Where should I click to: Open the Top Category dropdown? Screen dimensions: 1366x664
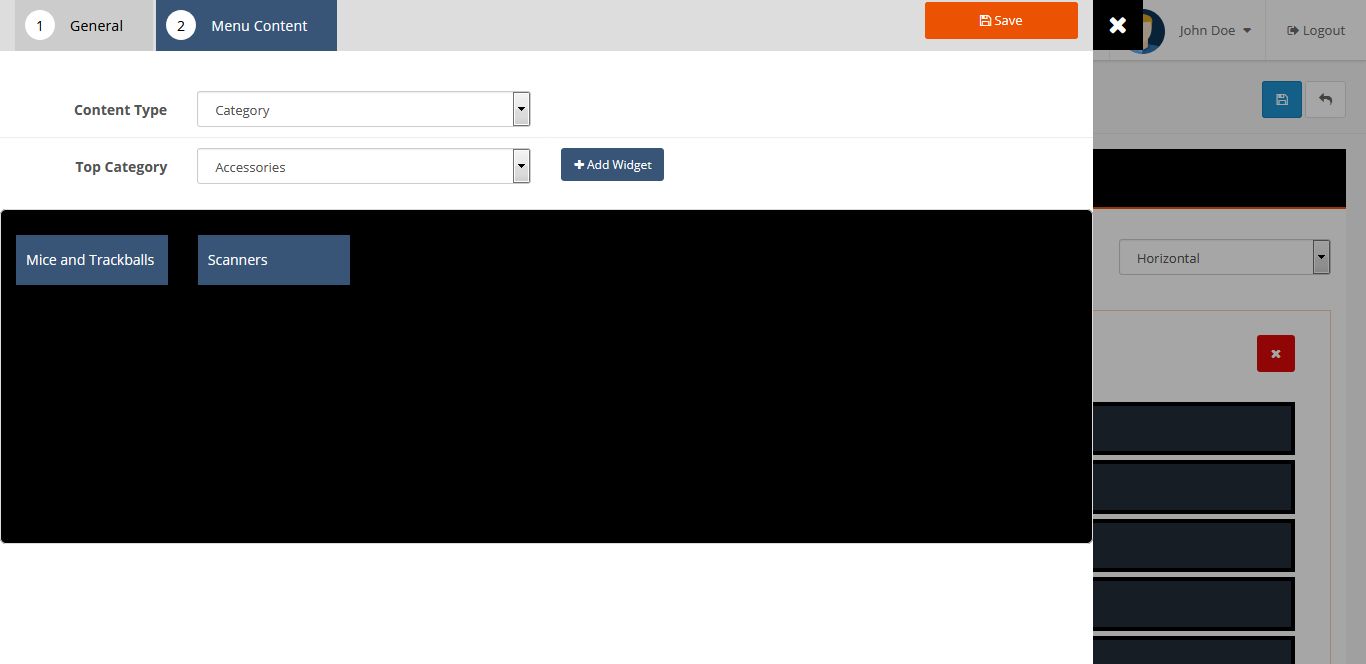click(x=364, y=166)
